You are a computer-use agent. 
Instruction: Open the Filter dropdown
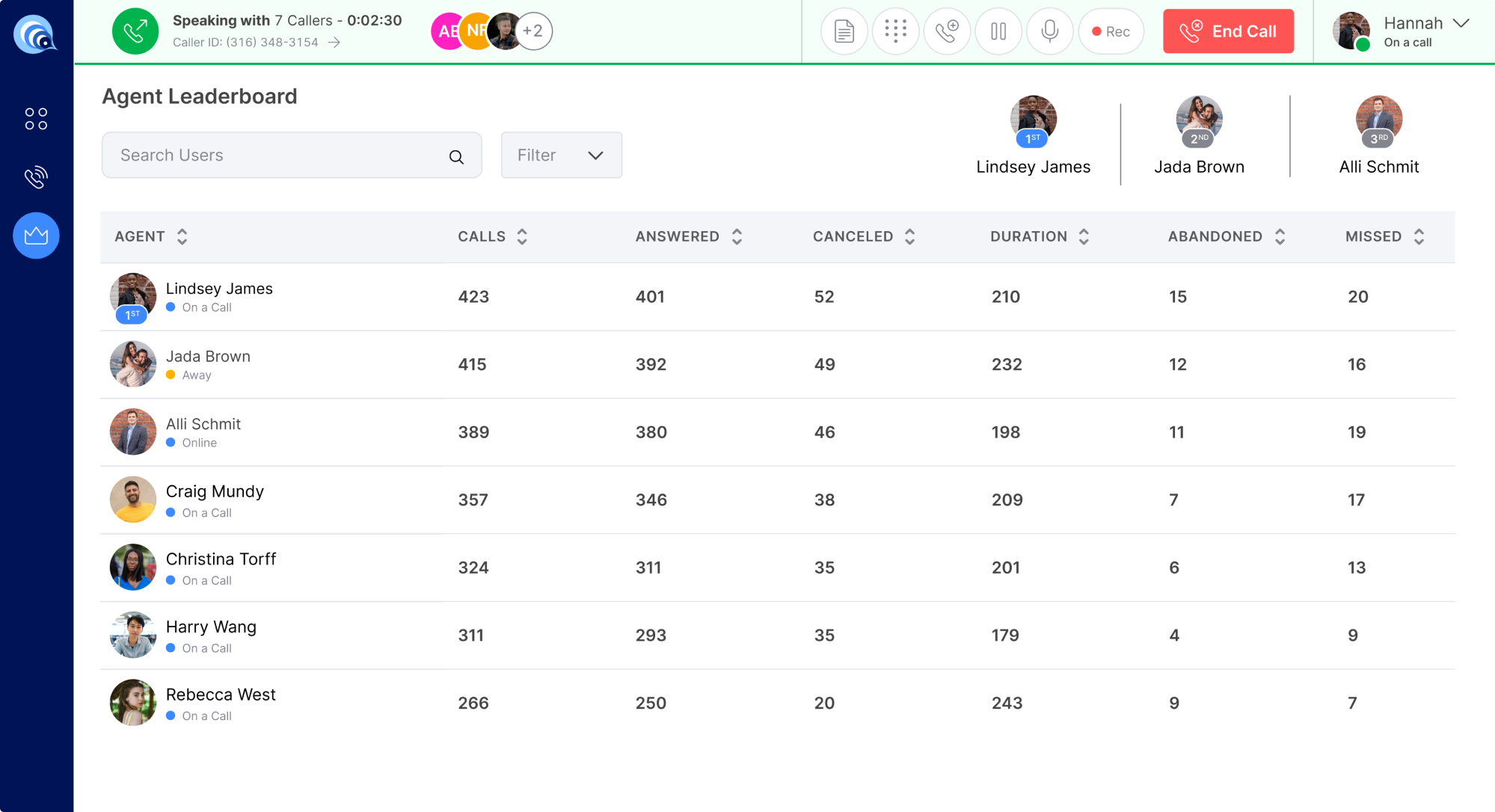[561, 155]
